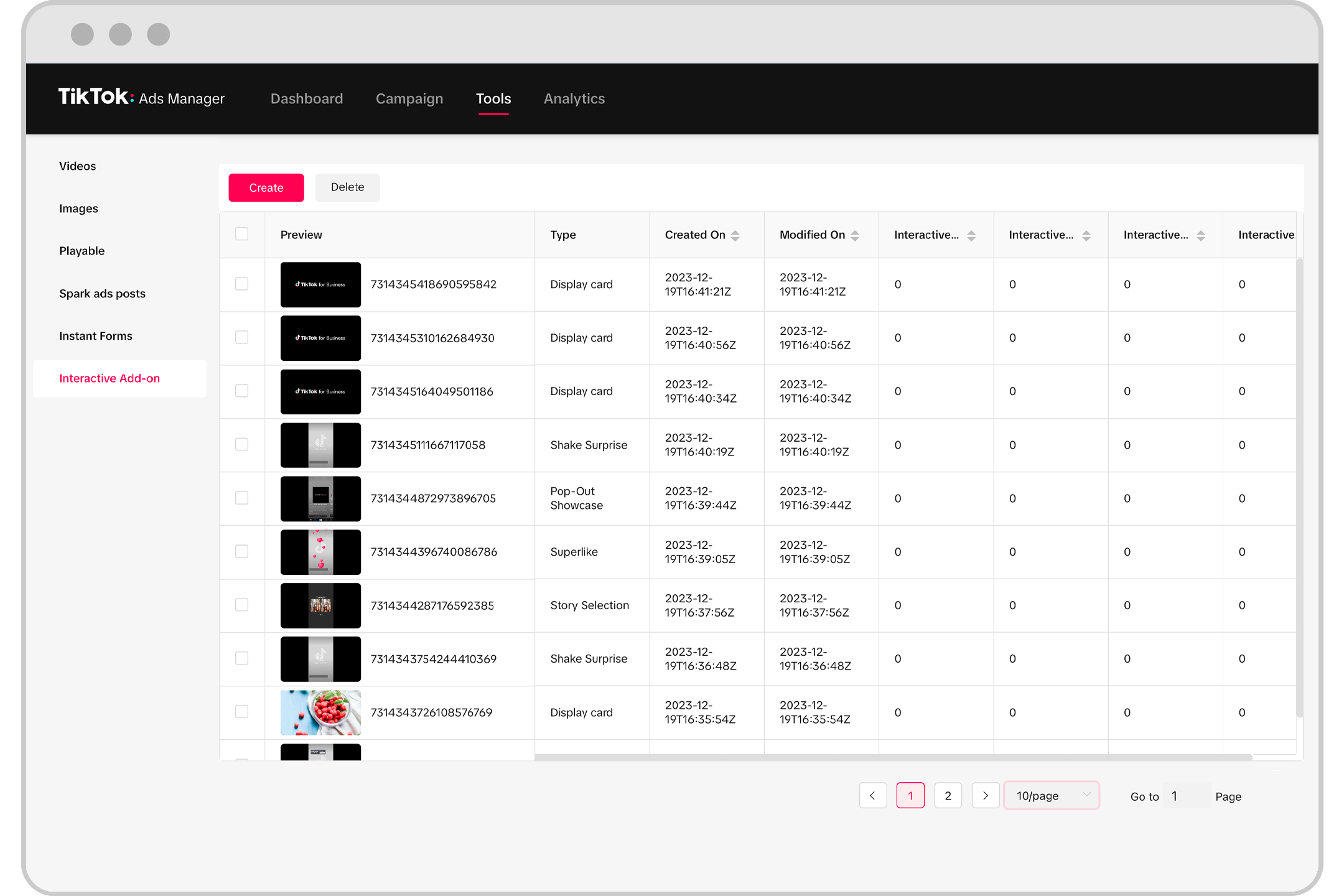Open preview thumbnail for 7314345418690595842

pyautogui.click(x=320, y=284)
